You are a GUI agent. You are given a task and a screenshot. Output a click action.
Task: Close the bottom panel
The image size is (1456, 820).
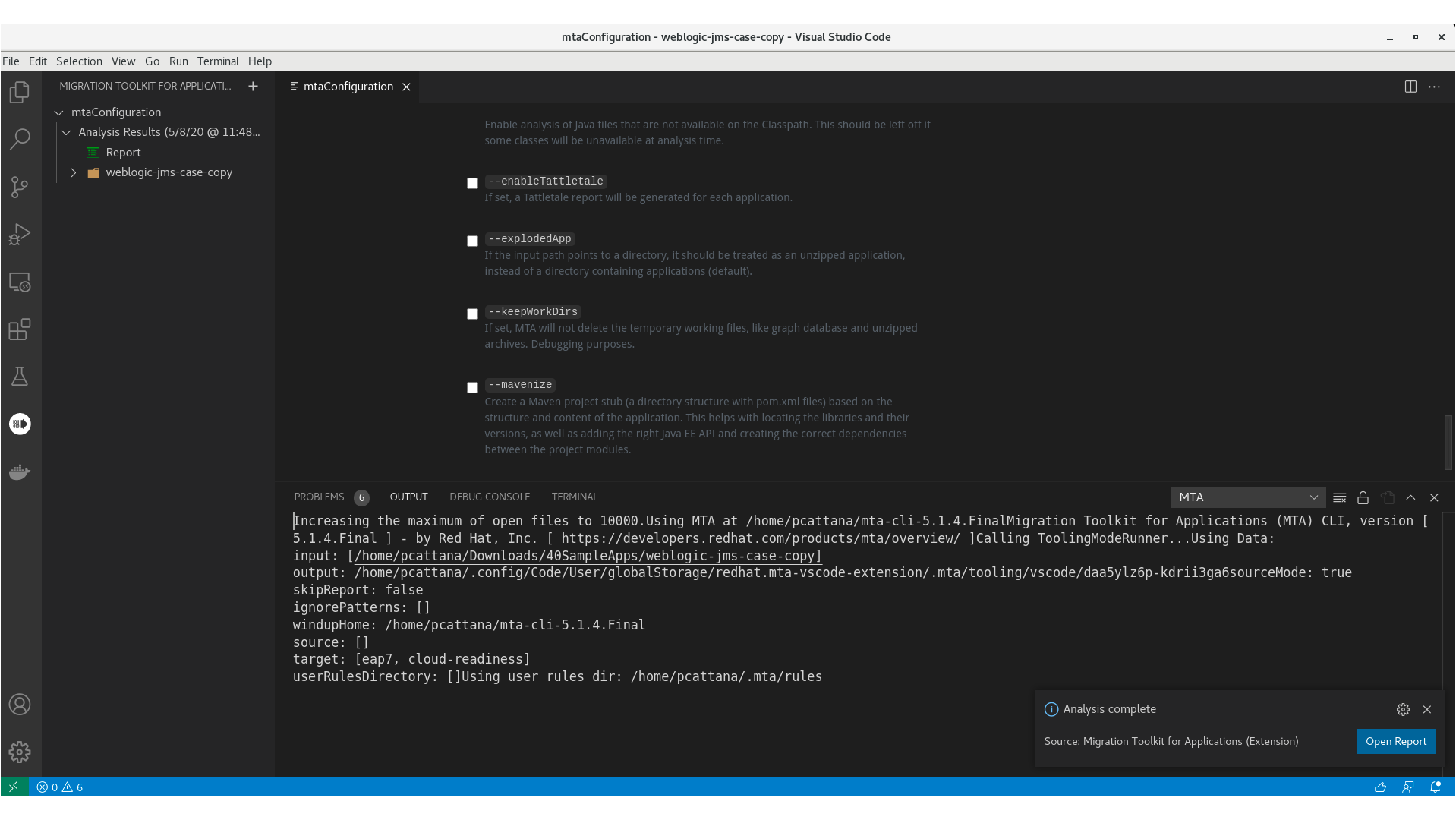(x=1434, y=497)
